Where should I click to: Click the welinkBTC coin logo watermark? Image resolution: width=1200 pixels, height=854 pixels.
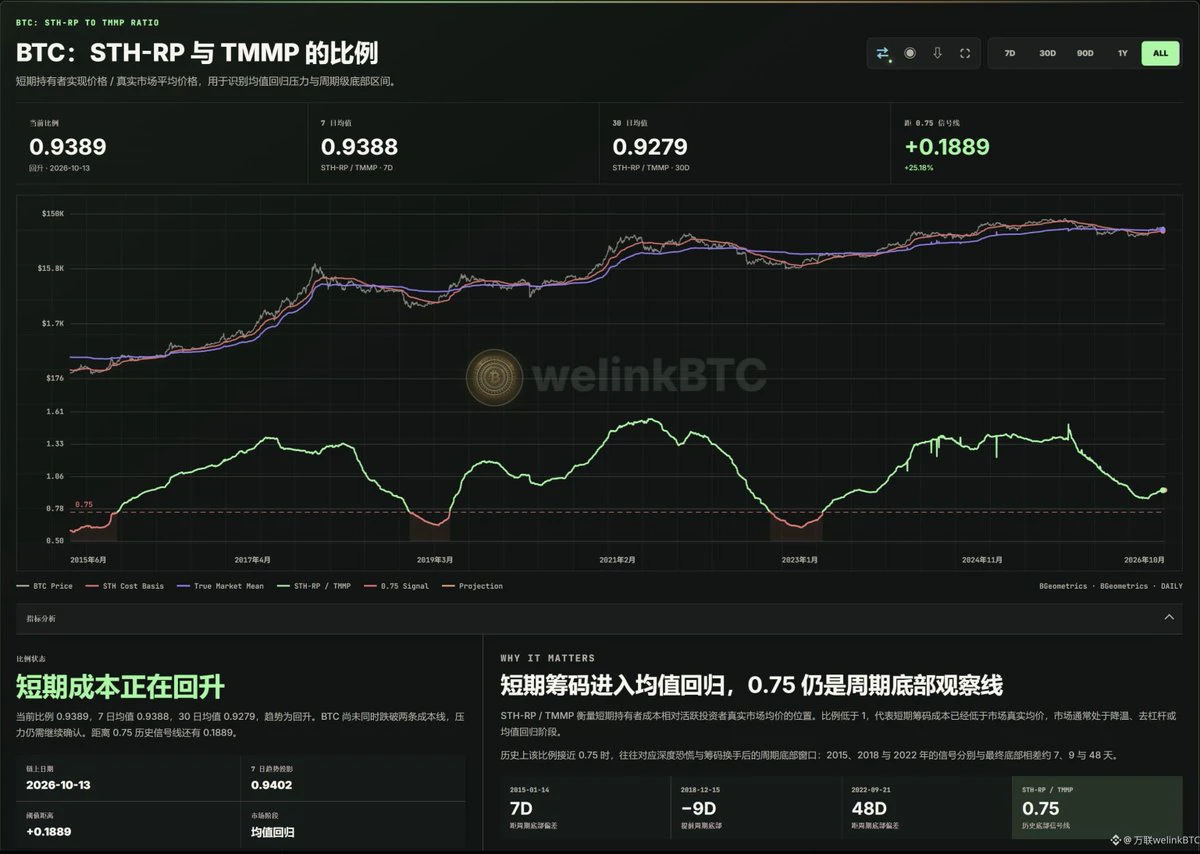(494, 376)
